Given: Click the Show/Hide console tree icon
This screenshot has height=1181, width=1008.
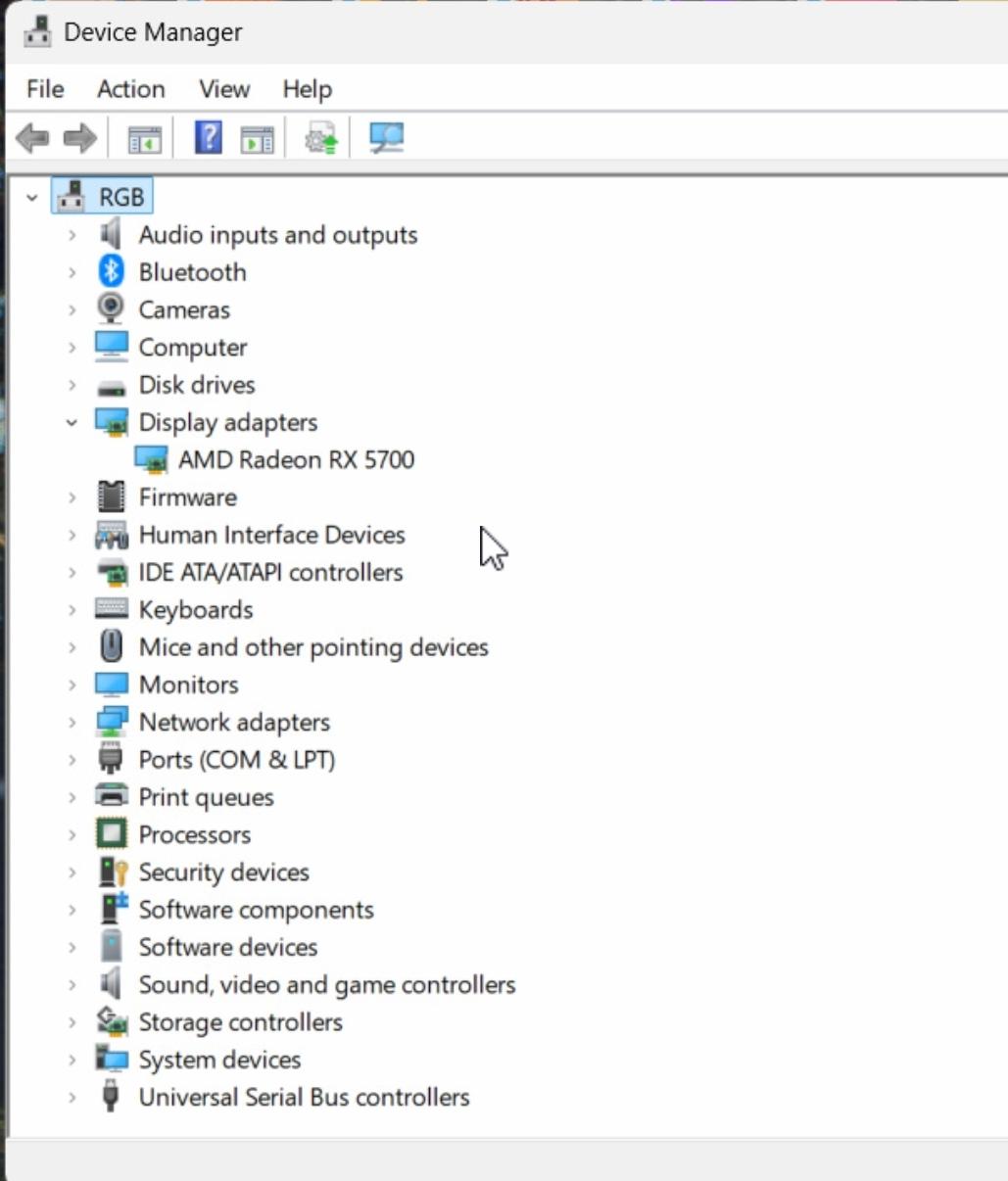Looking at the screenshot, I should point(145,140).
